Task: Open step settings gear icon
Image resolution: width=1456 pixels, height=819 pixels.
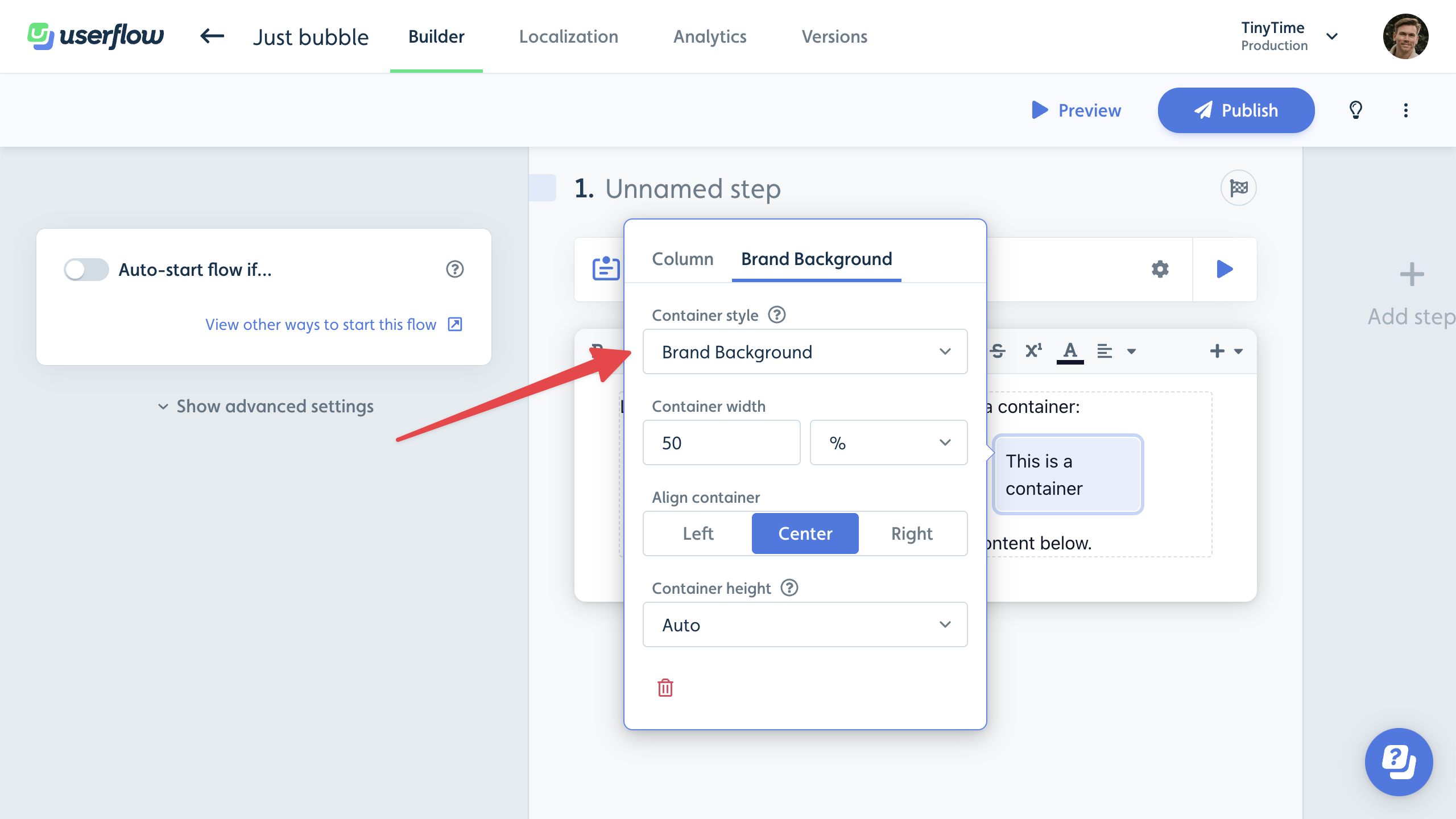Action: pos(1160,269)
